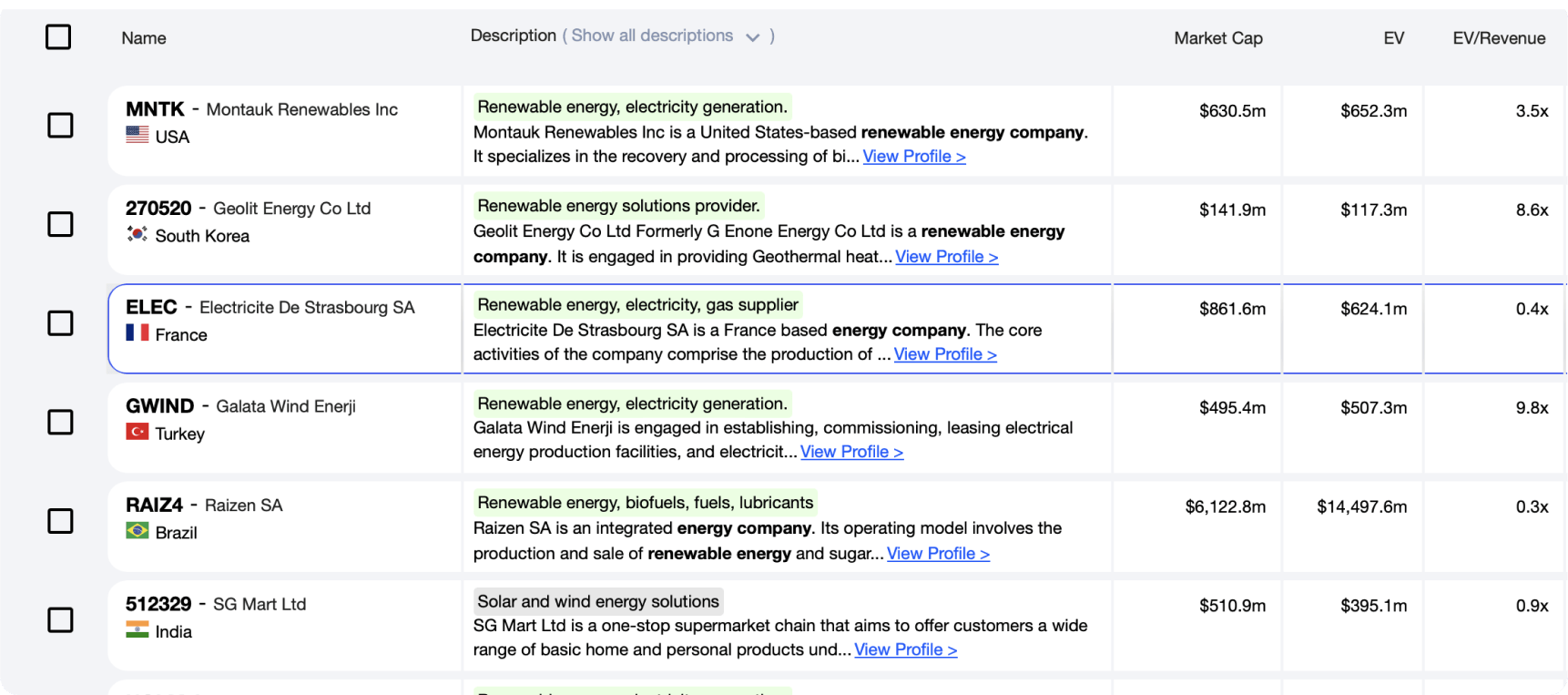
Task: Click the France flag next to ELEC
Action: tap(137, 333)
